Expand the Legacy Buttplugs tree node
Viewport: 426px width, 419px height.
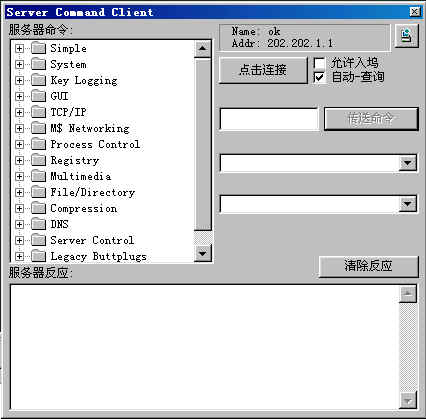19,257
